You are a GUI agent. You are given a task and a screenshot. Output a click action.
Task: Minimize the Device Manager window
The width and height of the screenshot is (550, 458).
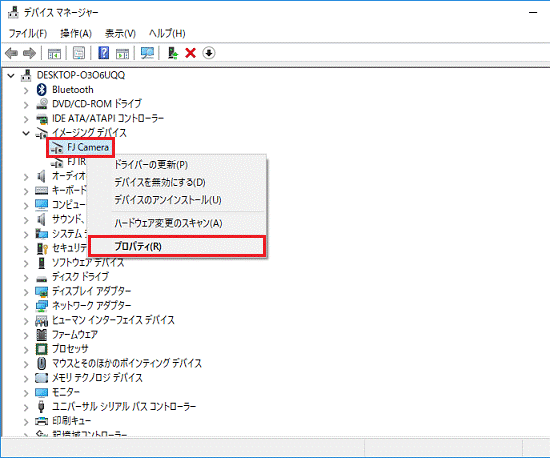tap(533, 13)
